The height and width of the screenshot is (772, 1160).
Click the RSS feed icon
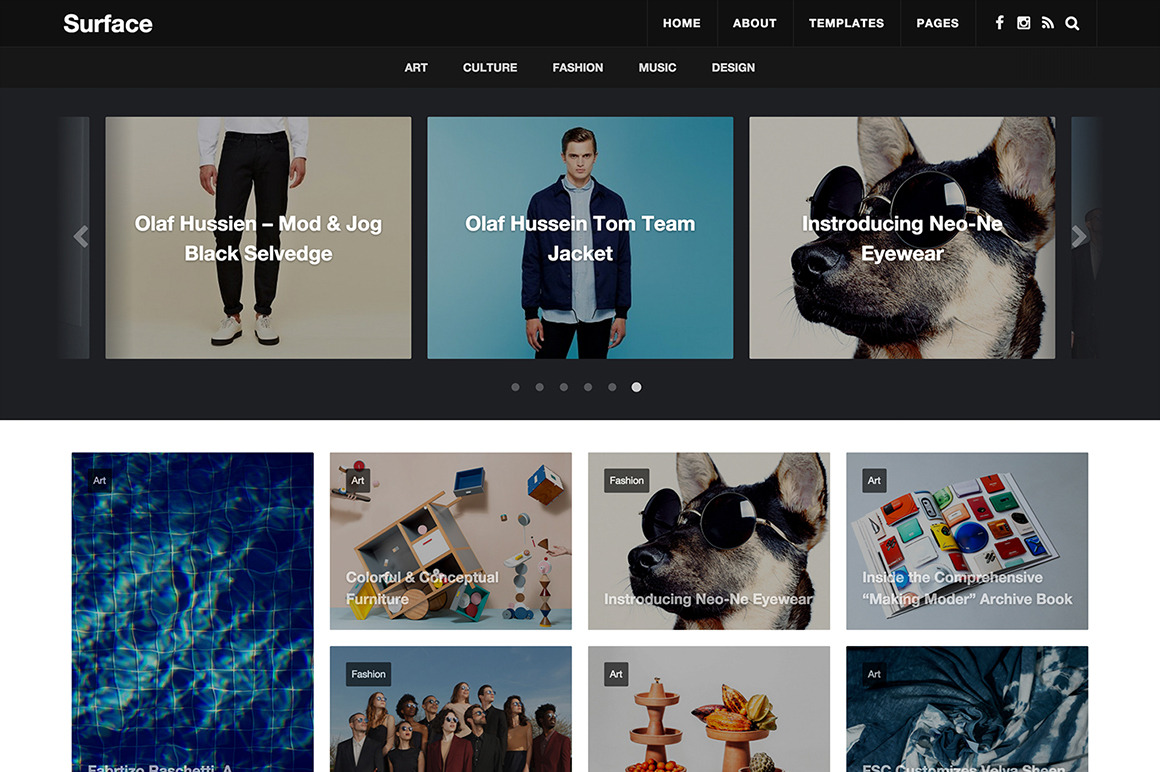coord(1047,22)
